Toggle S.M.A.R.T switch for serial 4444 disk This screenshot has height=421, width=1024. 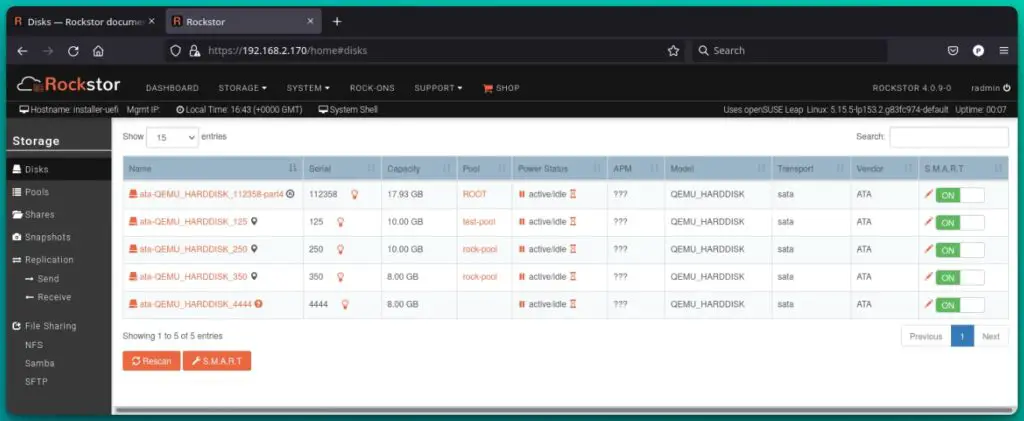click(959, 305)
